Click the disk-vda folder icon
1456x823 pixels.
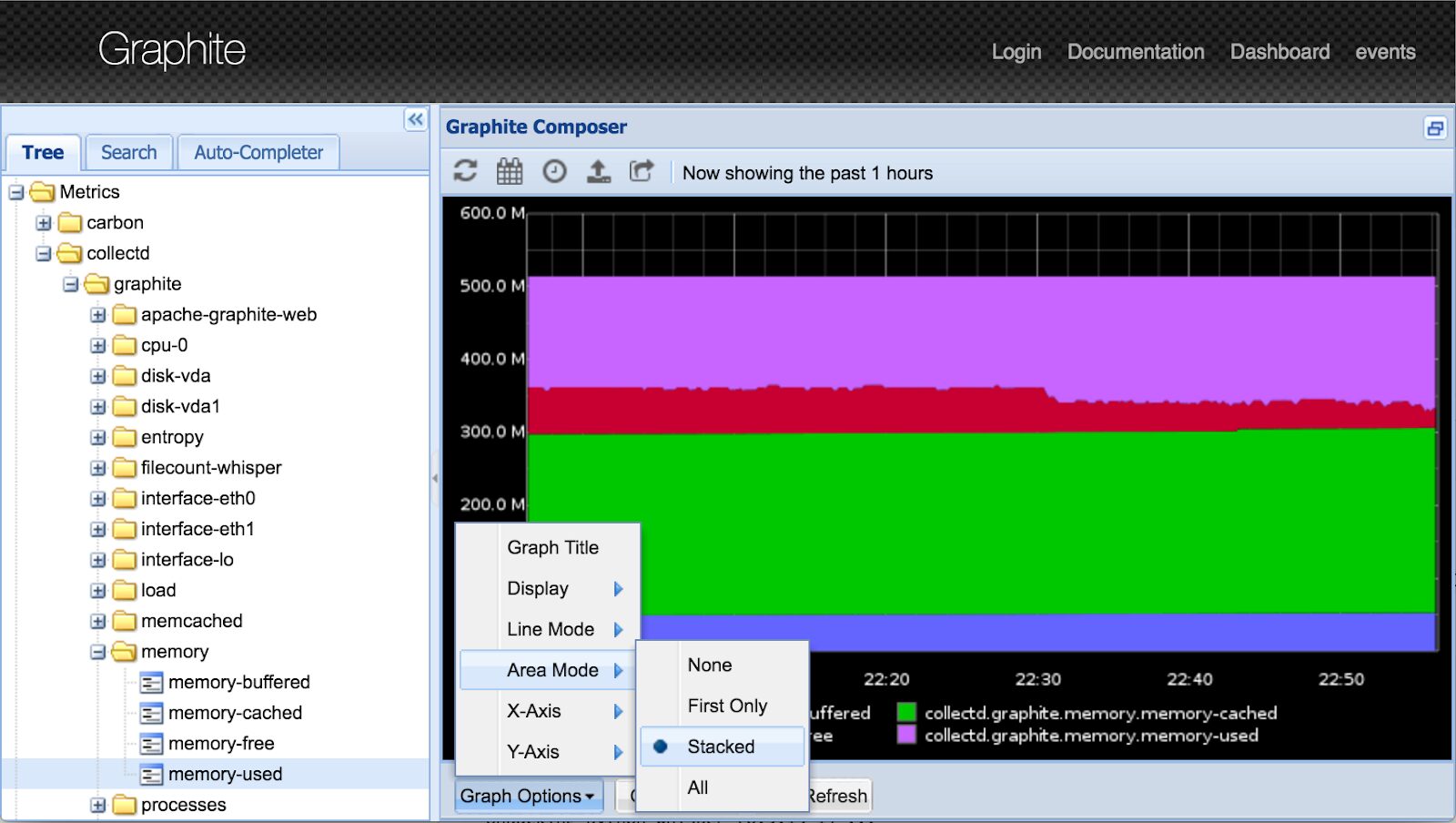[x=124, y=376]
